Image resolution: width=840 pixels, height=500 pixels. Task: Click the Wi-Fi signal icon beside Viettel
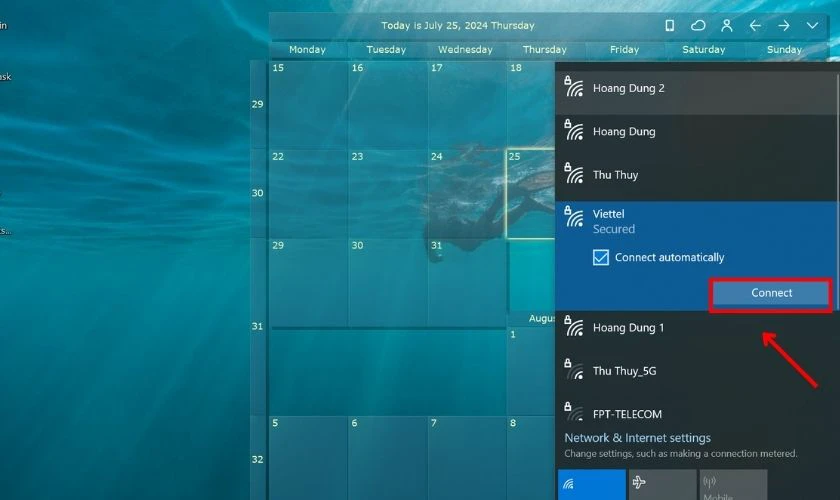coord(574,217)
